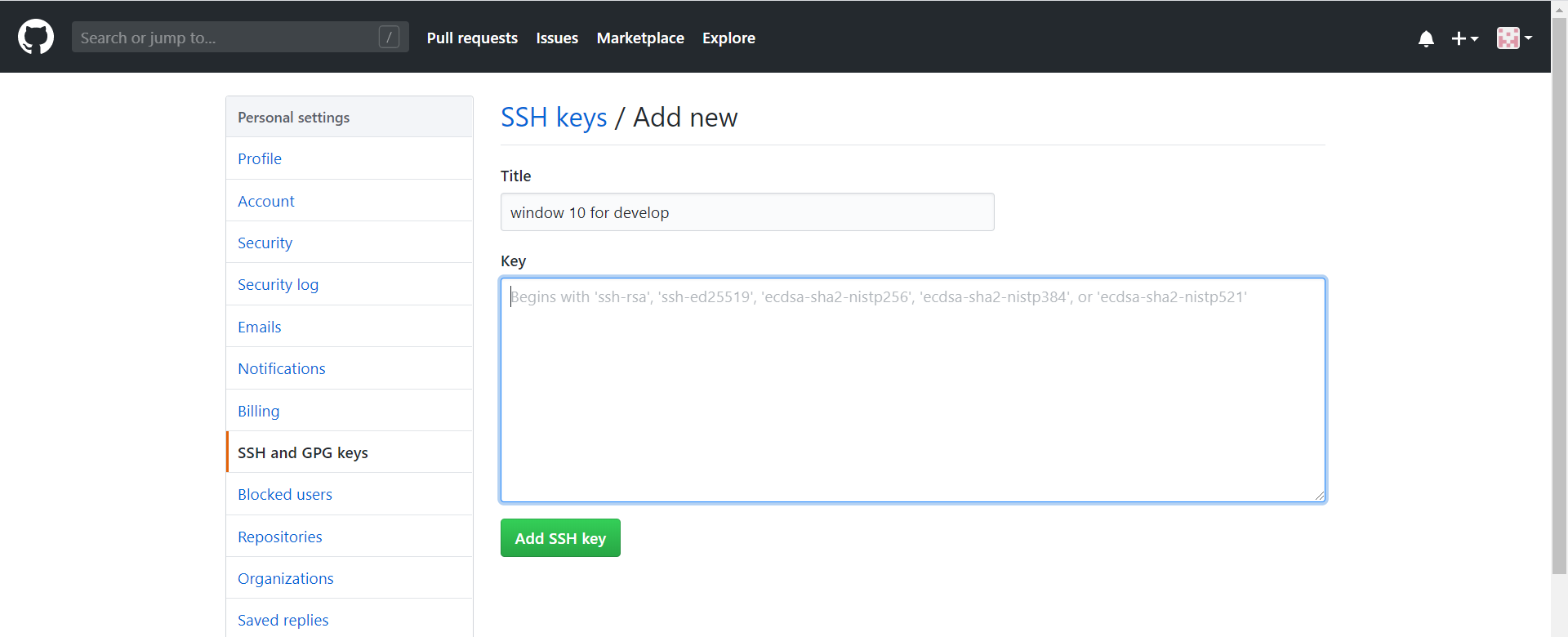This screenshot has width=1568, height=637.
Task: Click the Personal settings header text
Action: pyautogui.click(x=294, y=118)
